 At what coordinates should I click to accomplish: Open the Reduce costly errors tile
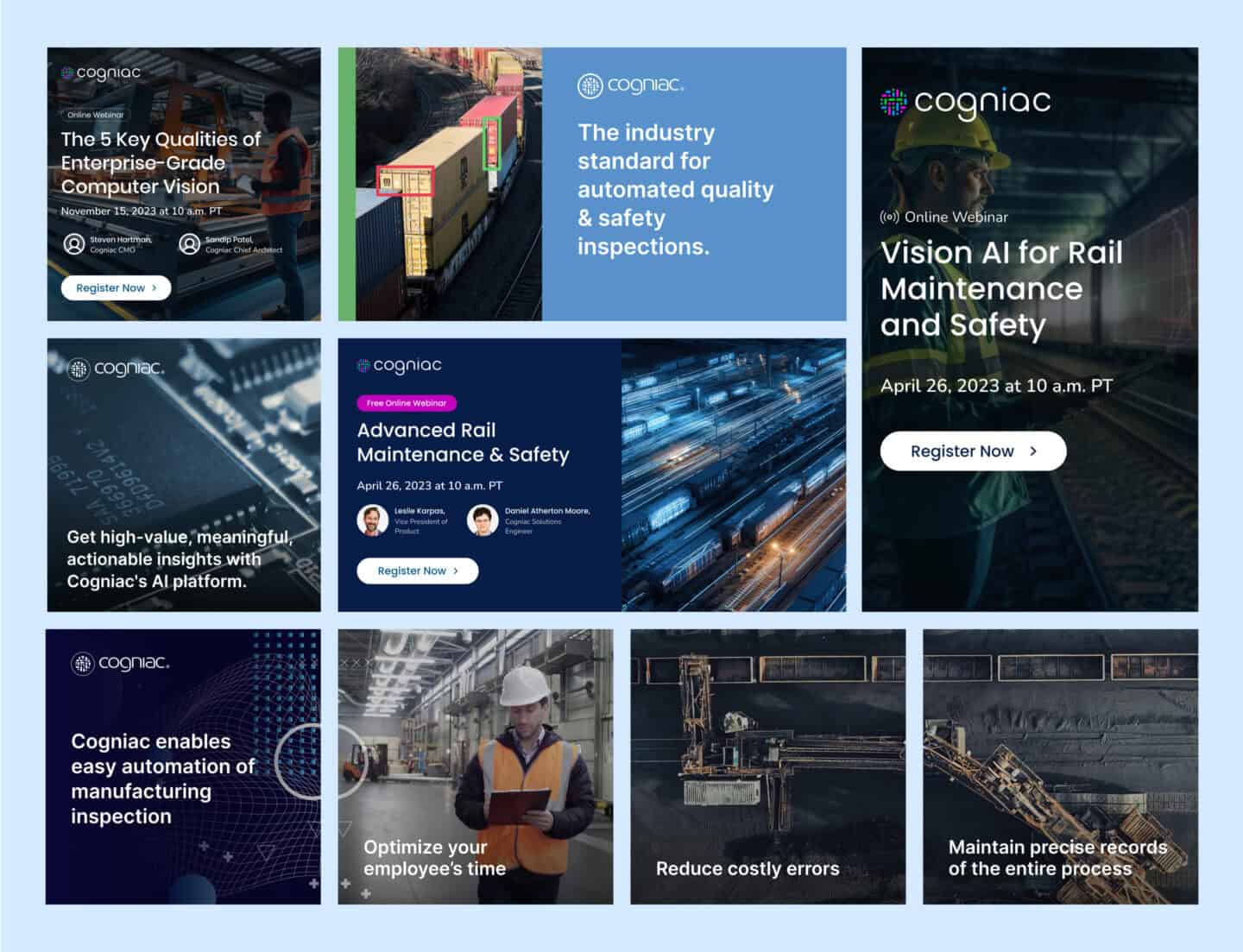(767, 766)
